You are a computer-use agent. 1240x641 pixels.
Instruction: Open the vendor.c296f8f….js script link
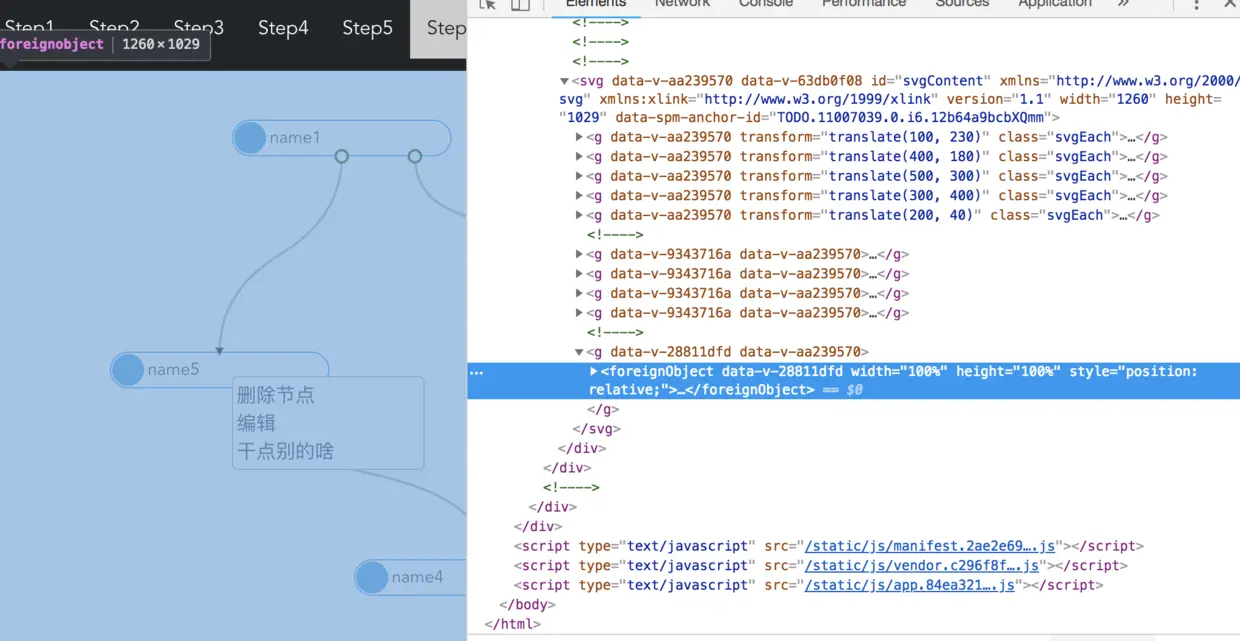click(921, 566)
